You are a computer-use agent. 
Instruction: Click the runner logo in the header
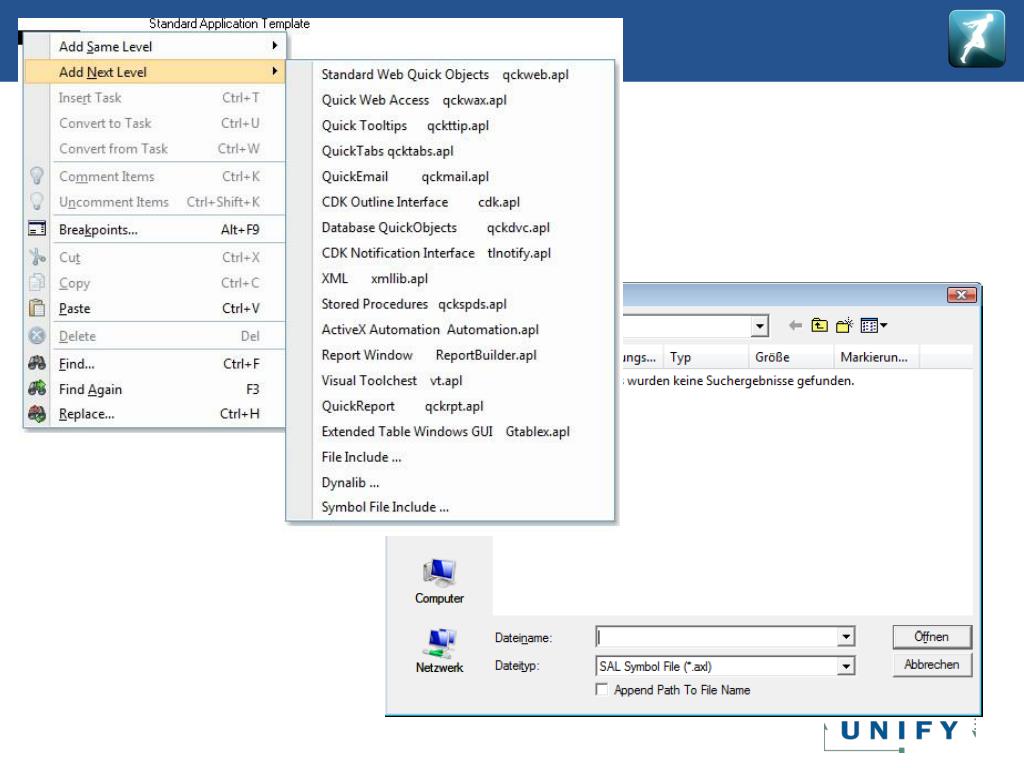pos(976,39)
